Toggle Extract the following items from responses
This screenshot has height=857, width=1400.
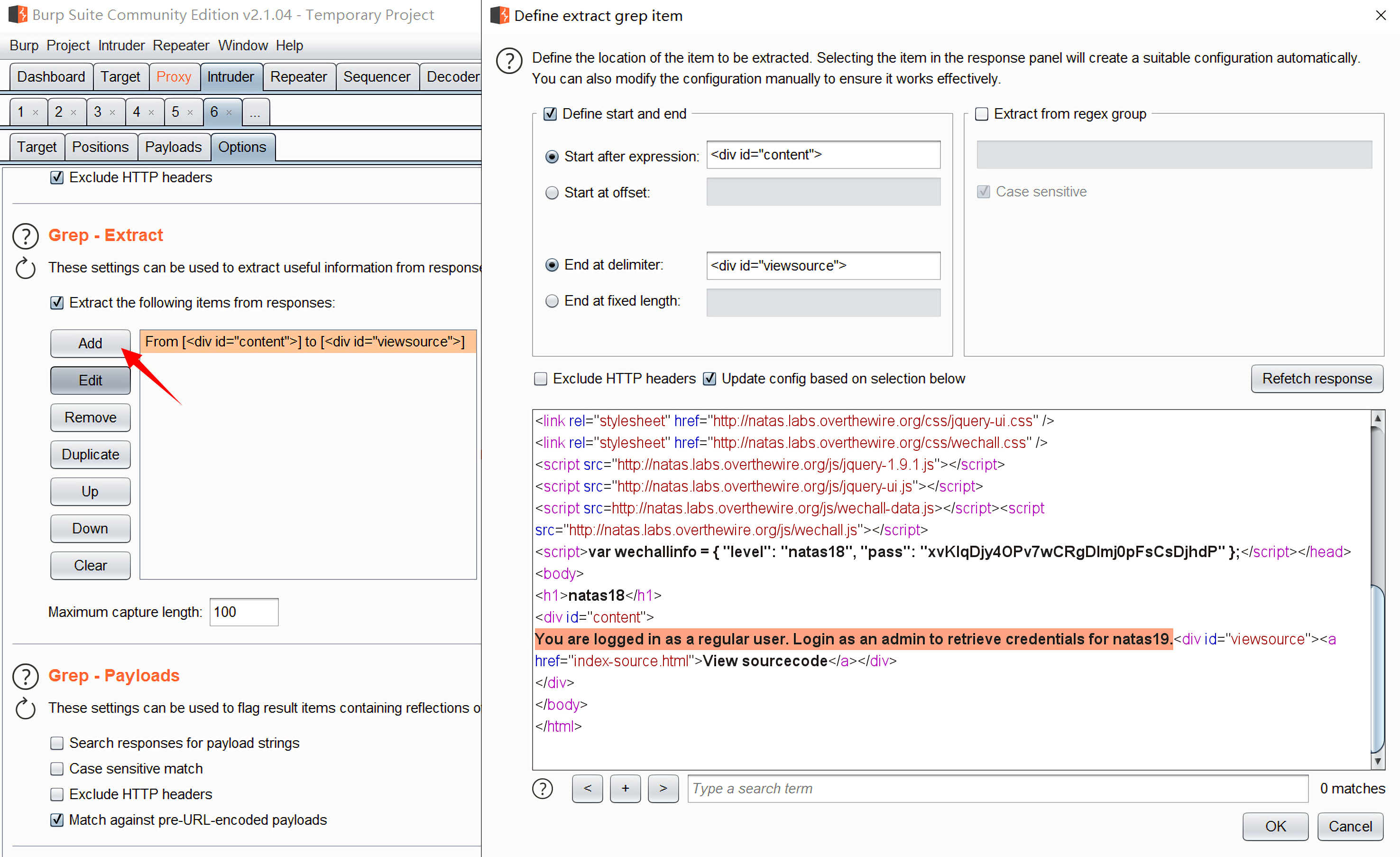coord(57,303)
